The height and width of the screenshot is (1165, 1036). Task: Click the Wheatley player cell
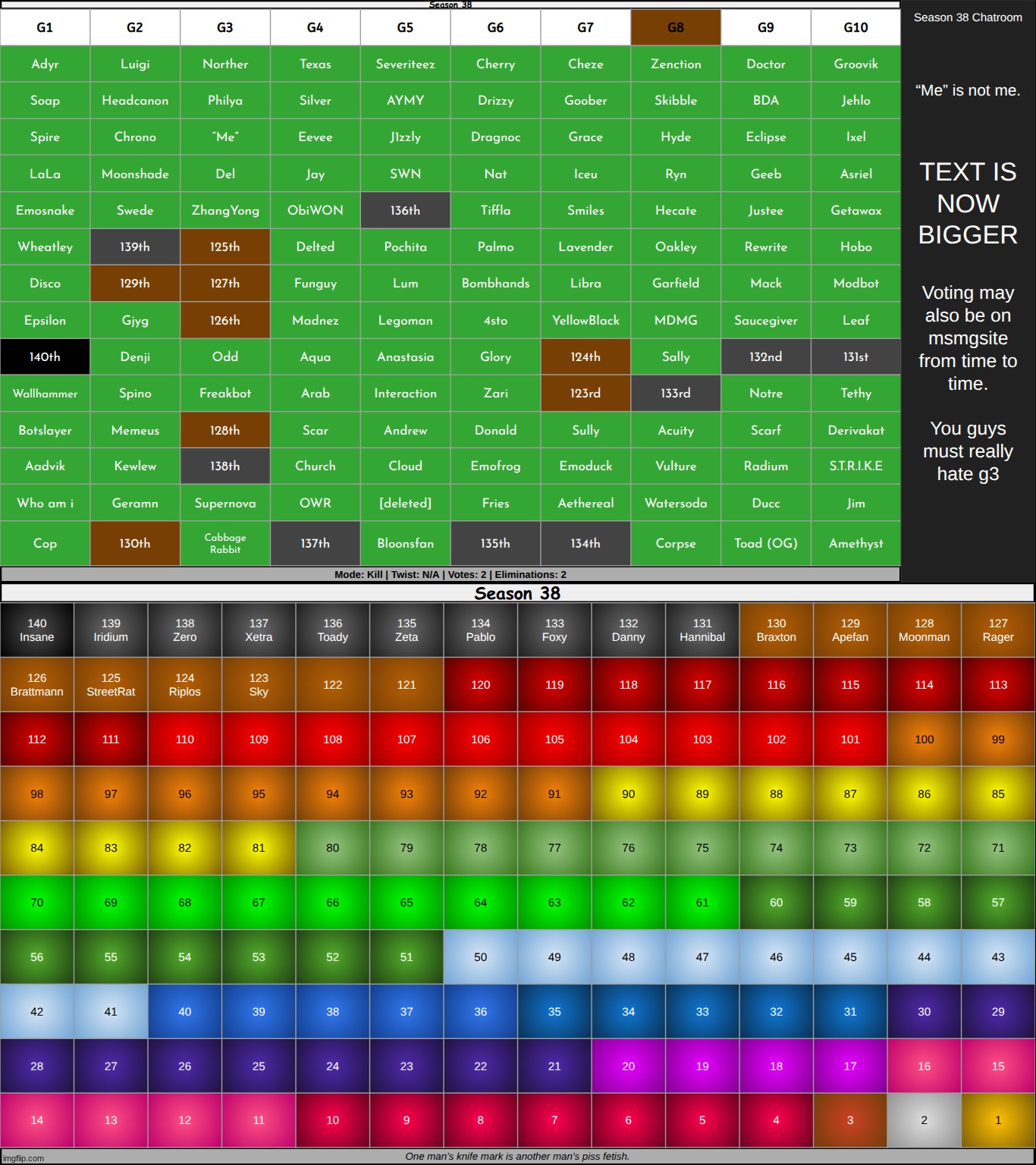coord(45,247)
